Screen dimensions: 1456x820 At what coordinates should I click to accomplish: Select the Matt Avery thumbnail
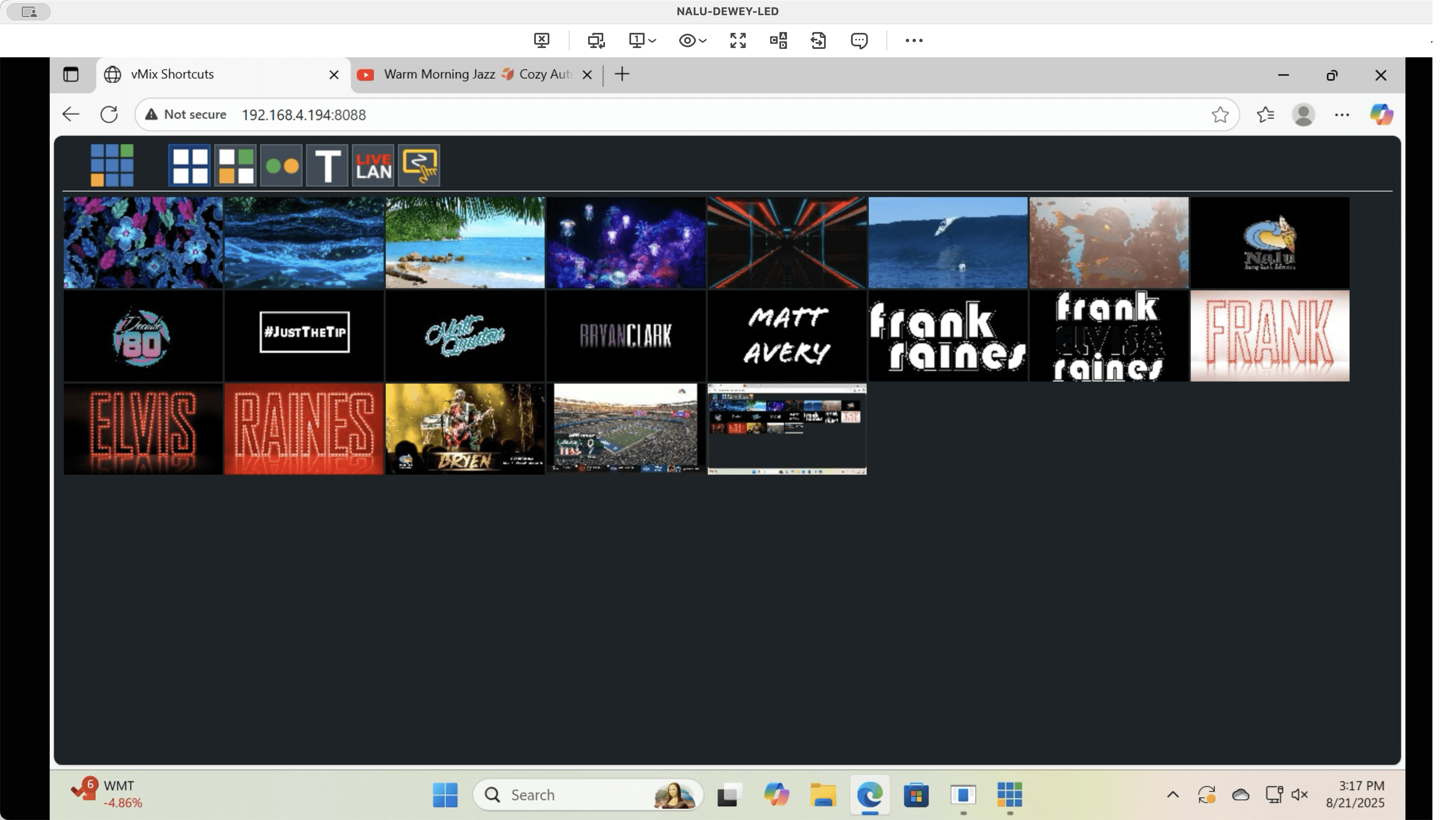pyautogui.click(x=787, y=336)
